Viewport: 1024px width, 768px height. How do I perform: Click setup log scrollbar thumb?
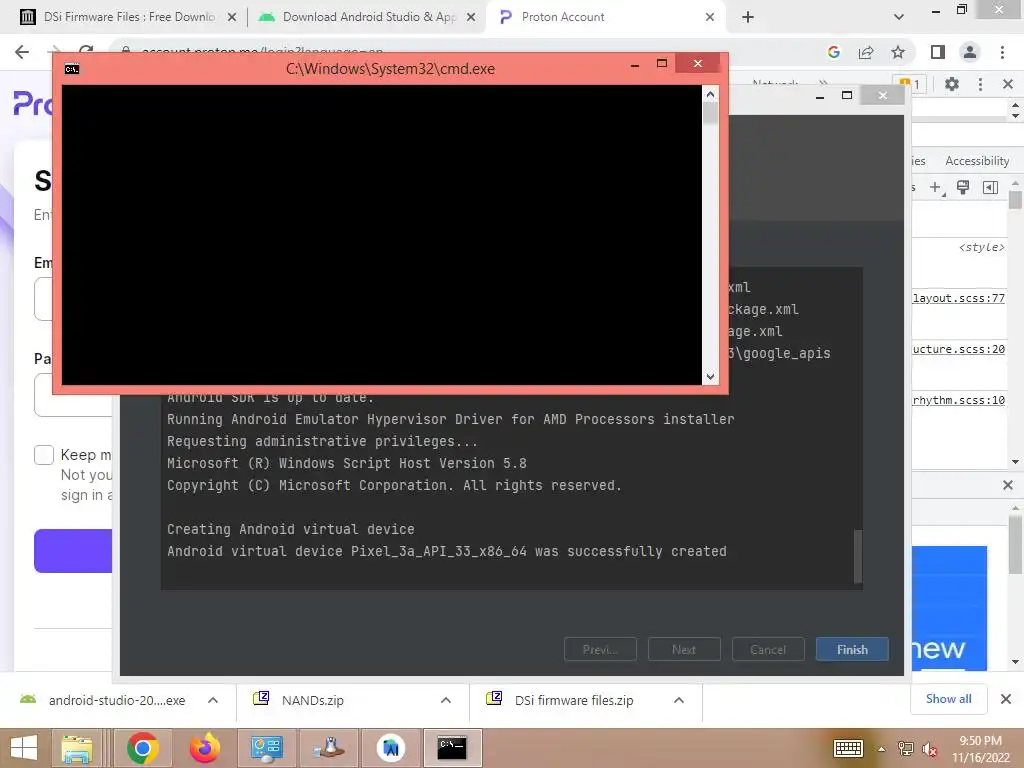tap(857, 556)
